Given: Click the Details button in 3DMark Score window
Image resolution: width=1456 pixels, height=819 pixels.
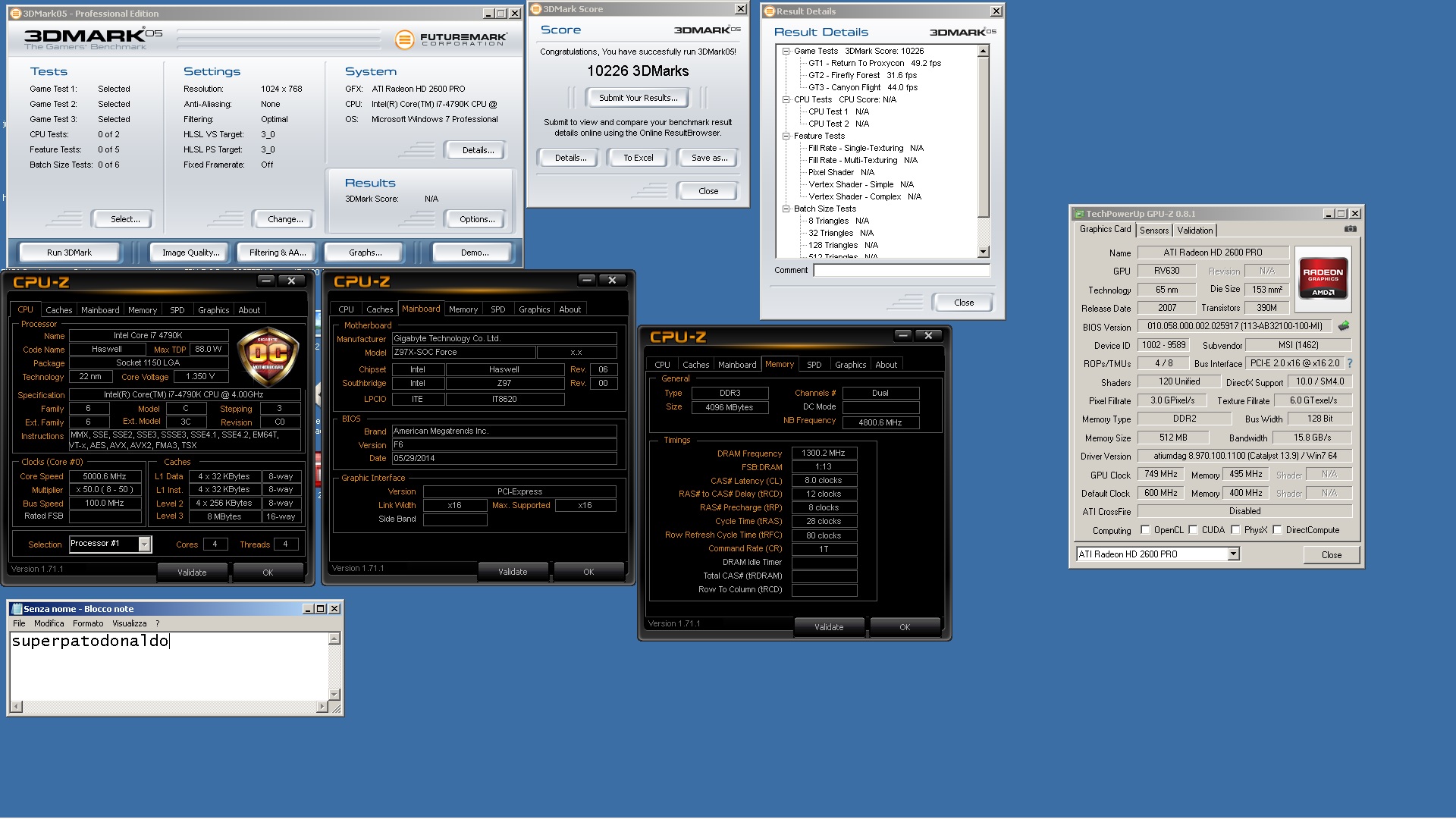Looking at the screenshot, I should coord(570,158).
